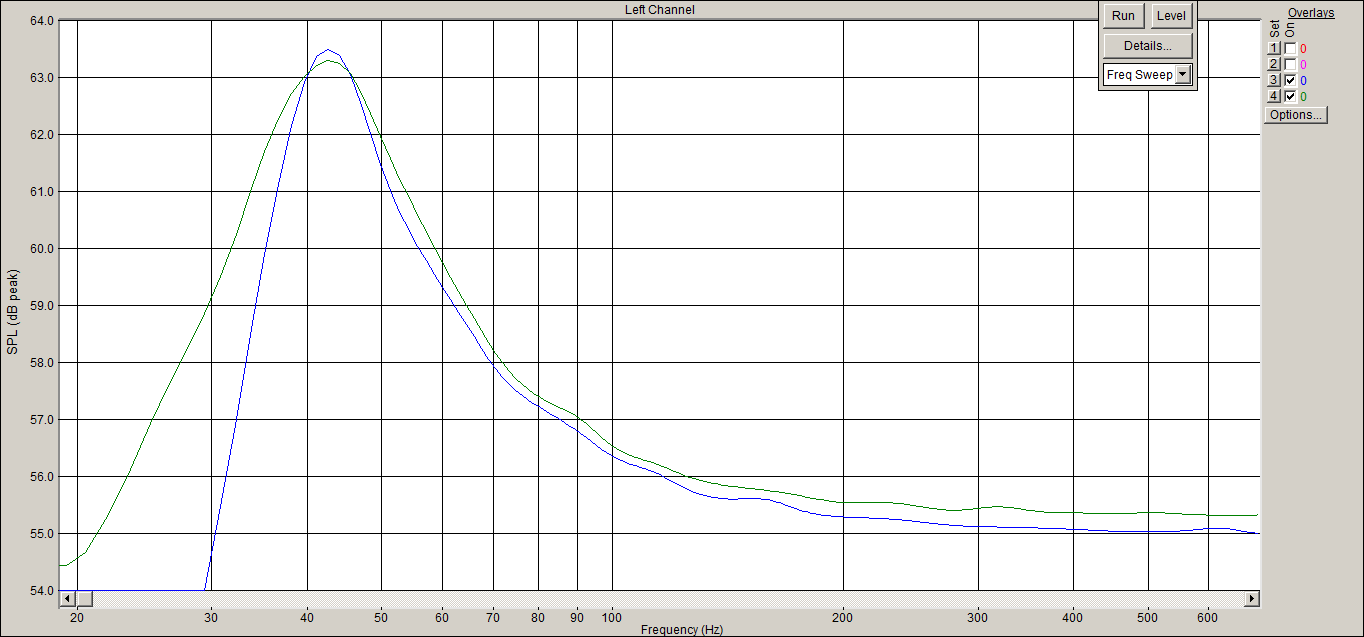Click the Run button
The width and height of the screenshot is (1364, 637).
tap(1123, 16)
